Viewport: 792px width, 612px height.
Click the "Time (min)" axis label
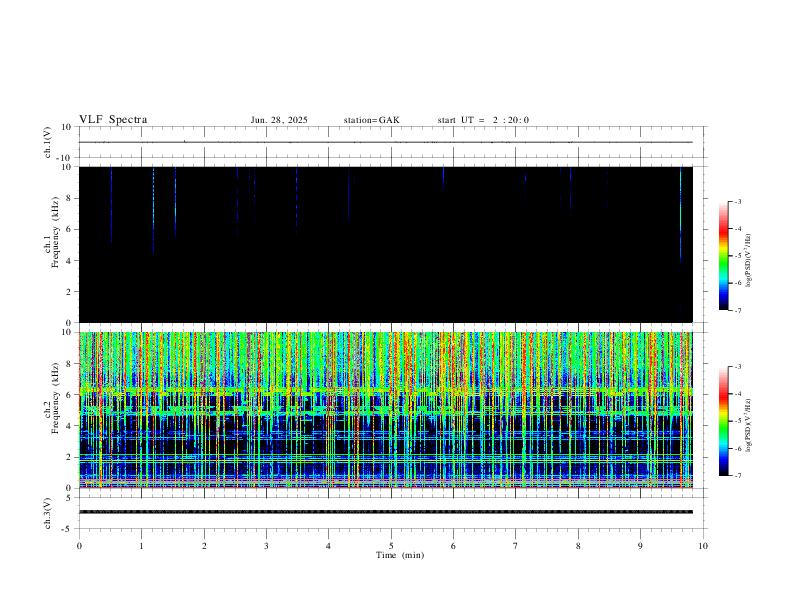tap(400, 555)
